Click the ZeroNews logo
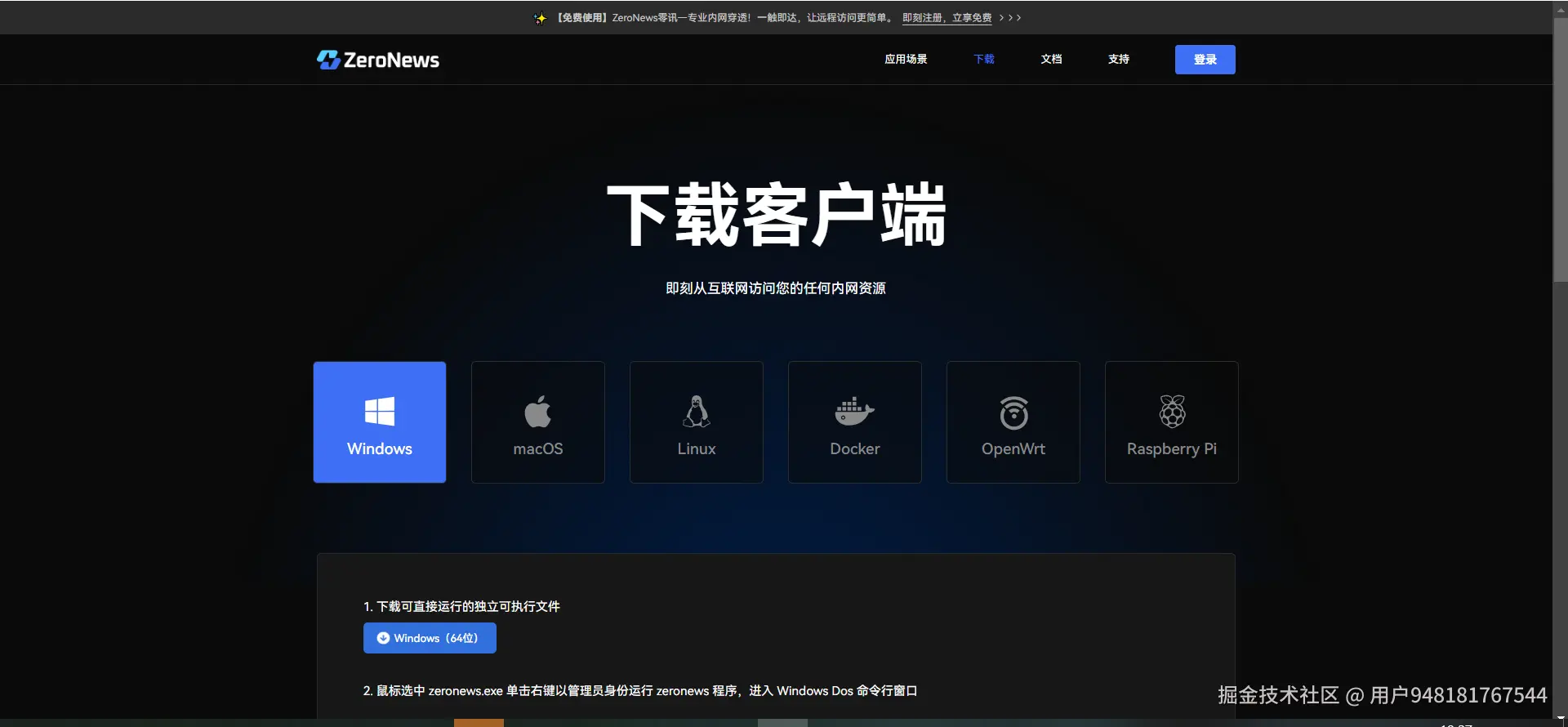This screenshot has height=727, width=1568. click(378, 60)
